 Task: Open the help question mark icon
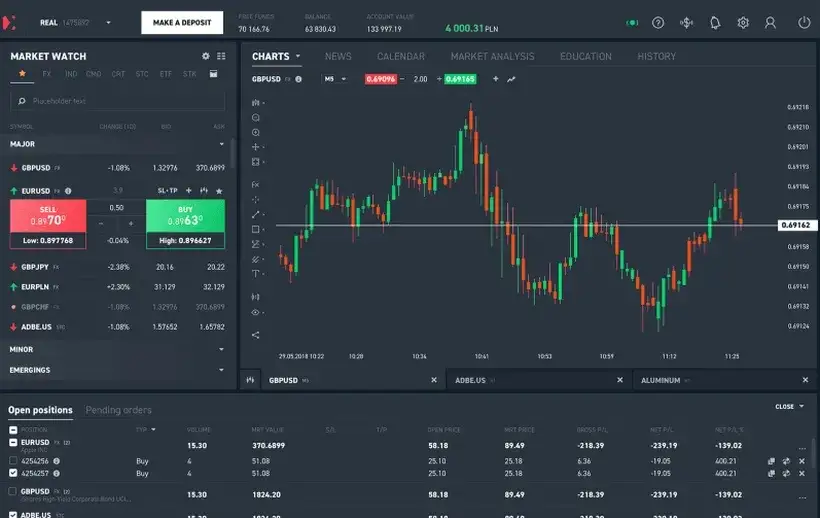(658, 22)
